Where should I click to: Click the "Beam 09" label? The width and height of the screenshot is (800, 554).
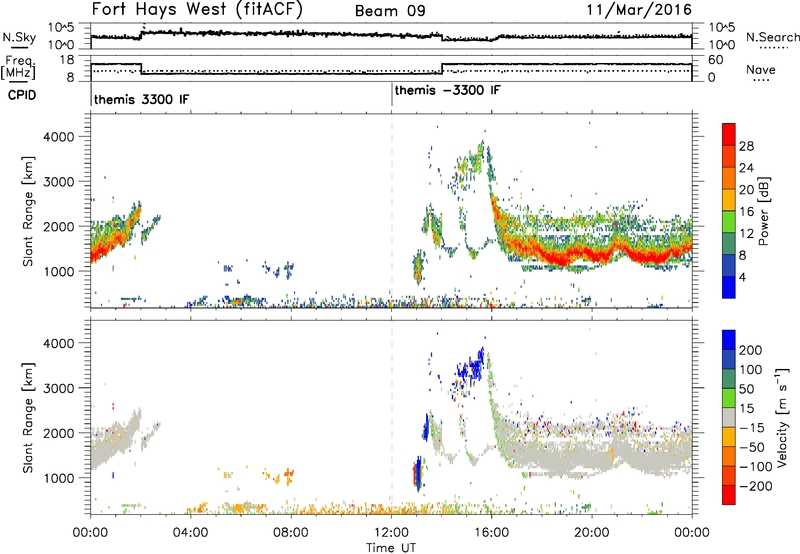(x=390, y=11)
